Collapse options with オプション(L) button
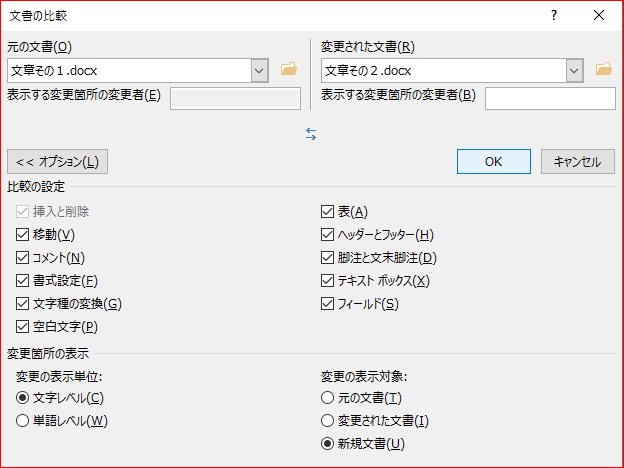The height and width of the screenshot is (468, 624). [x=57, y=162]
